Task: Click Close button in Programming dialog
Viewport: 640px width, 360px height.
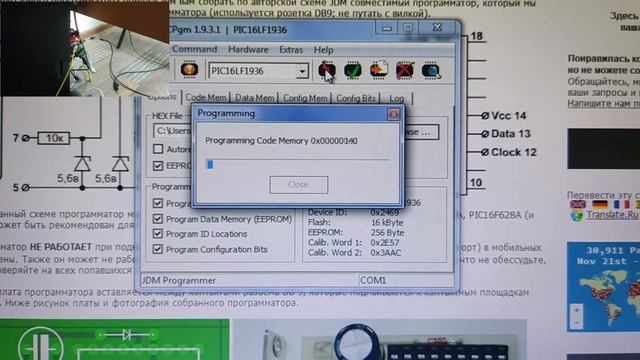Action: [298, 185]
